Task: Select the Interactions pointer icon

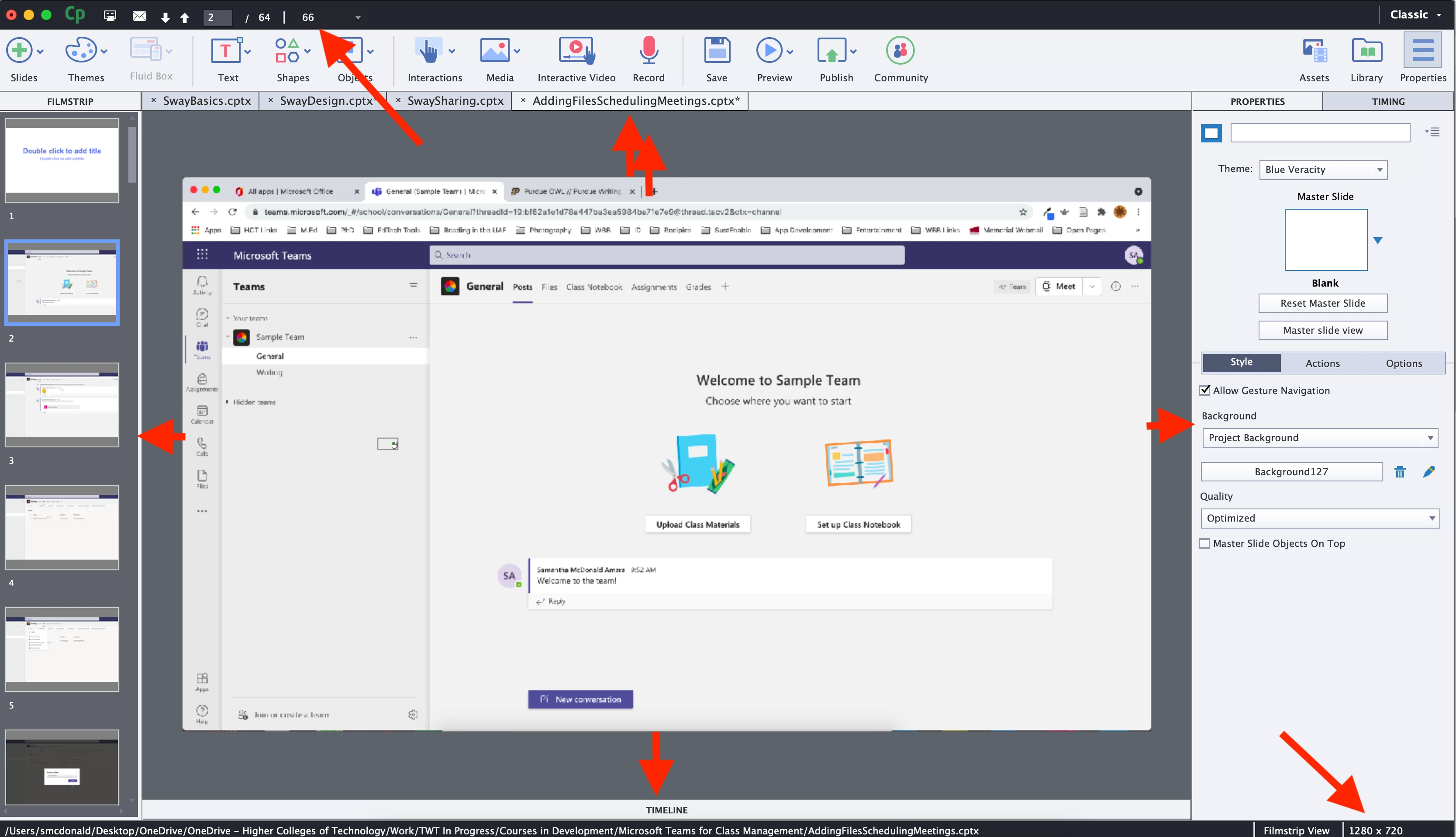Action: pos(428,51)
